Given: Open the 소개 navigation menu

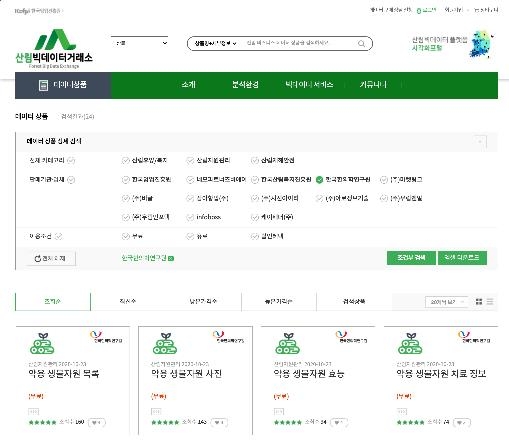Looking at the screenshot, I should [189, 85].
